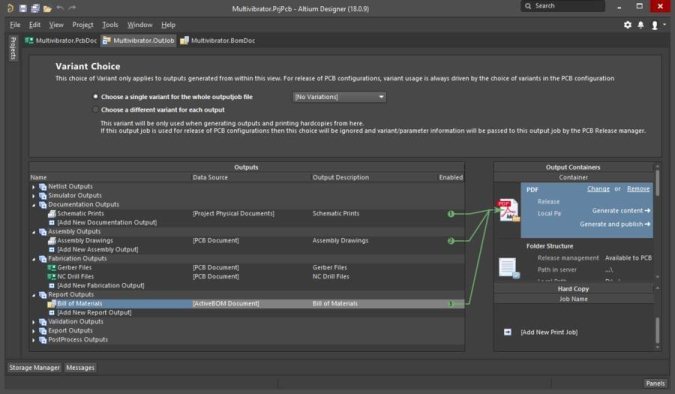Click the Add New Print Job icon
The width and height of the screenshot is (675, 394).
point(508,332)
